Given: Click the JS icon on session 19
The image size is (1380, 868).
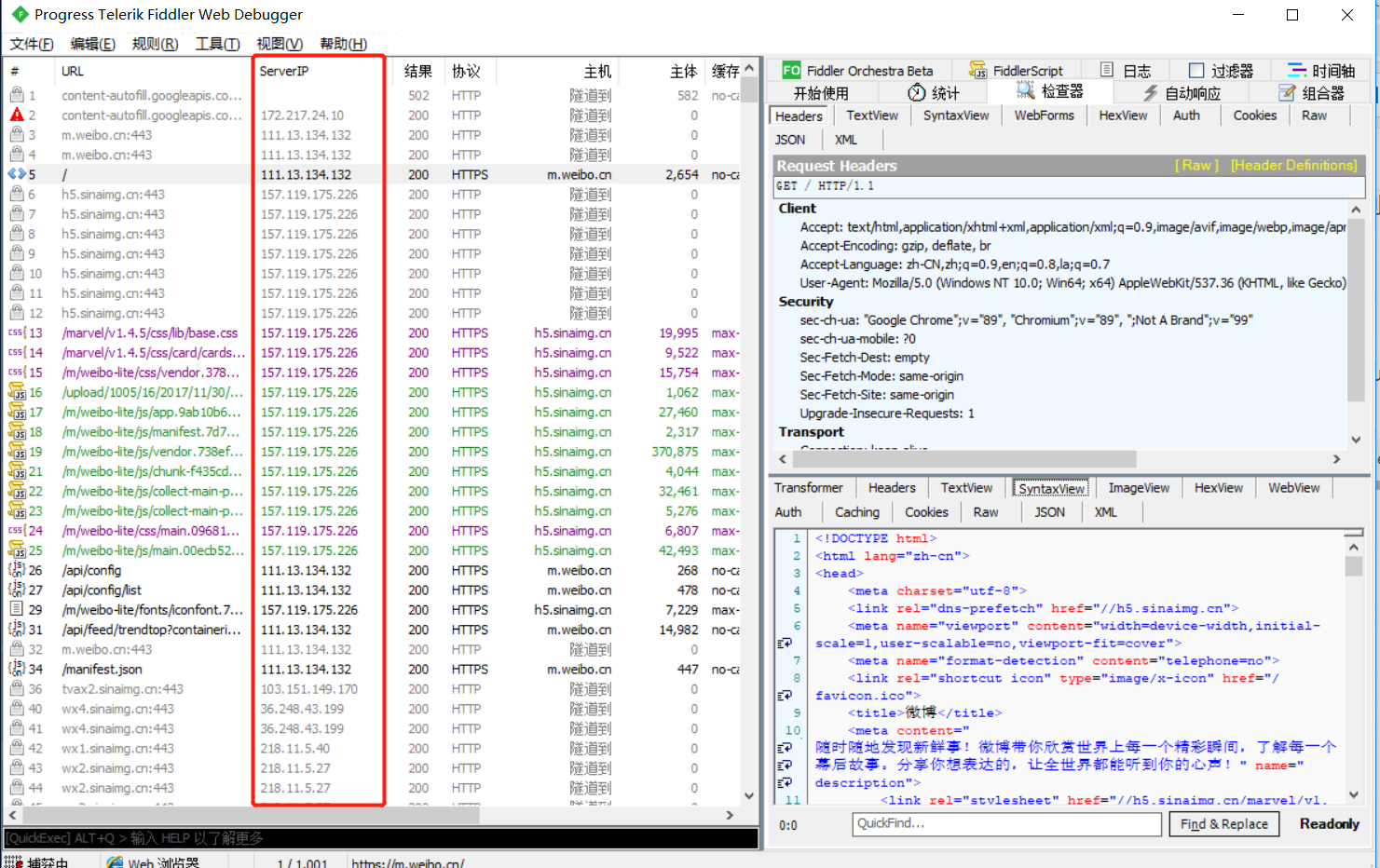Looking at the screenshot, I should [17, 452].
